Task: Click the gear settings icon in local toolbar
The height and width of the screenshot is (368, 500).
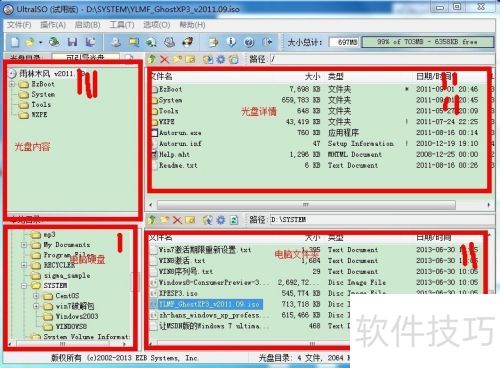Action: tap(221, 220)
